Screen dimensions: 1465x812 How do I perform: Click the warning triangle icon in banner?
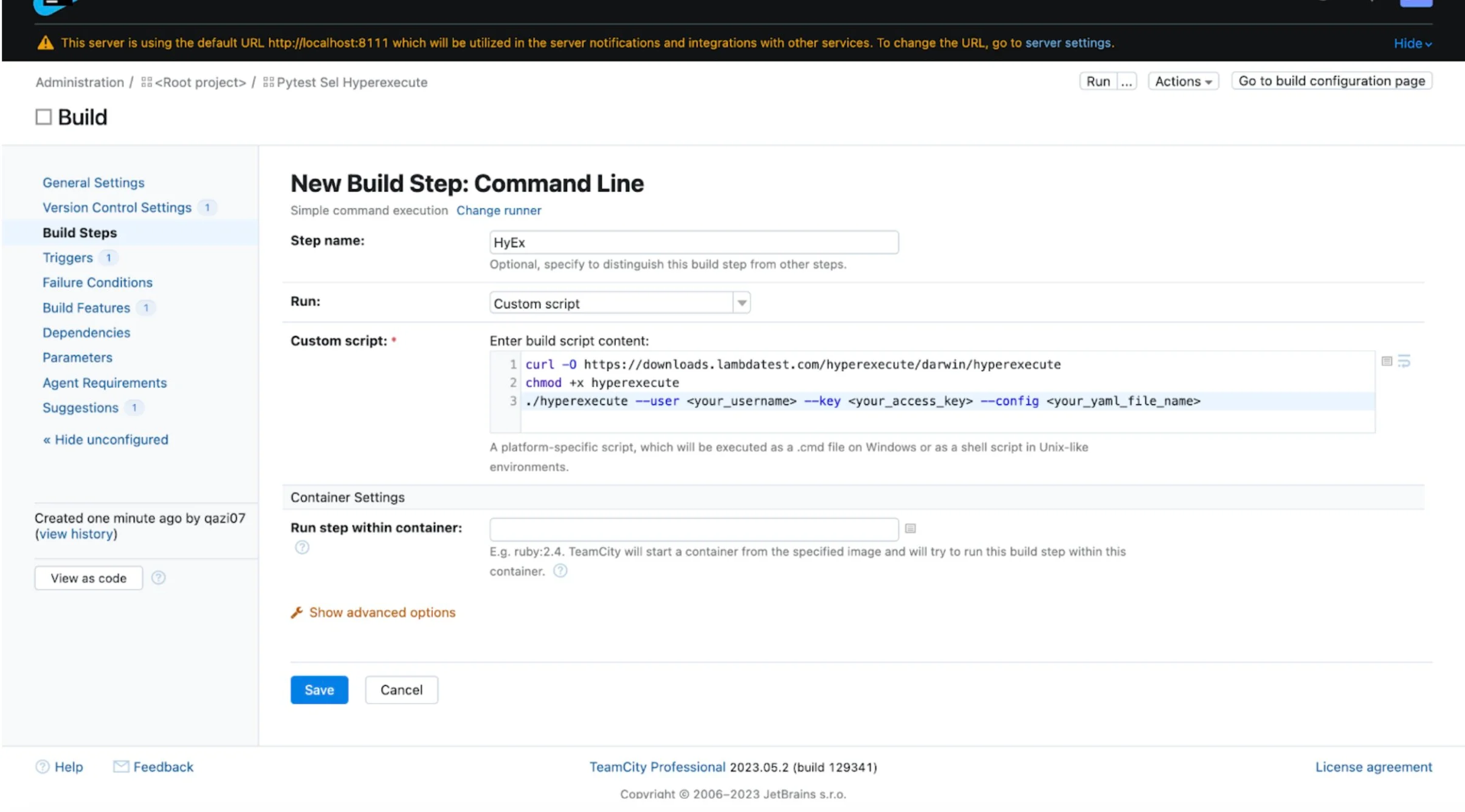46,43
